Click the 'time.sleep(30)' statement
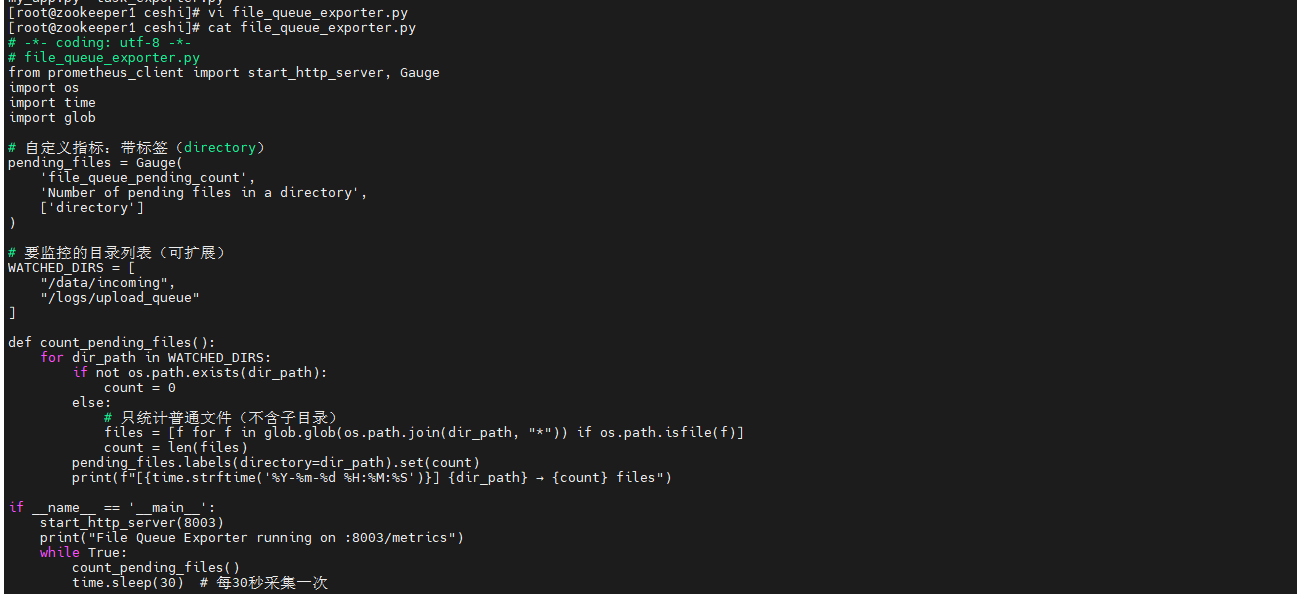 pyautogui.click(x=127, y=582)
